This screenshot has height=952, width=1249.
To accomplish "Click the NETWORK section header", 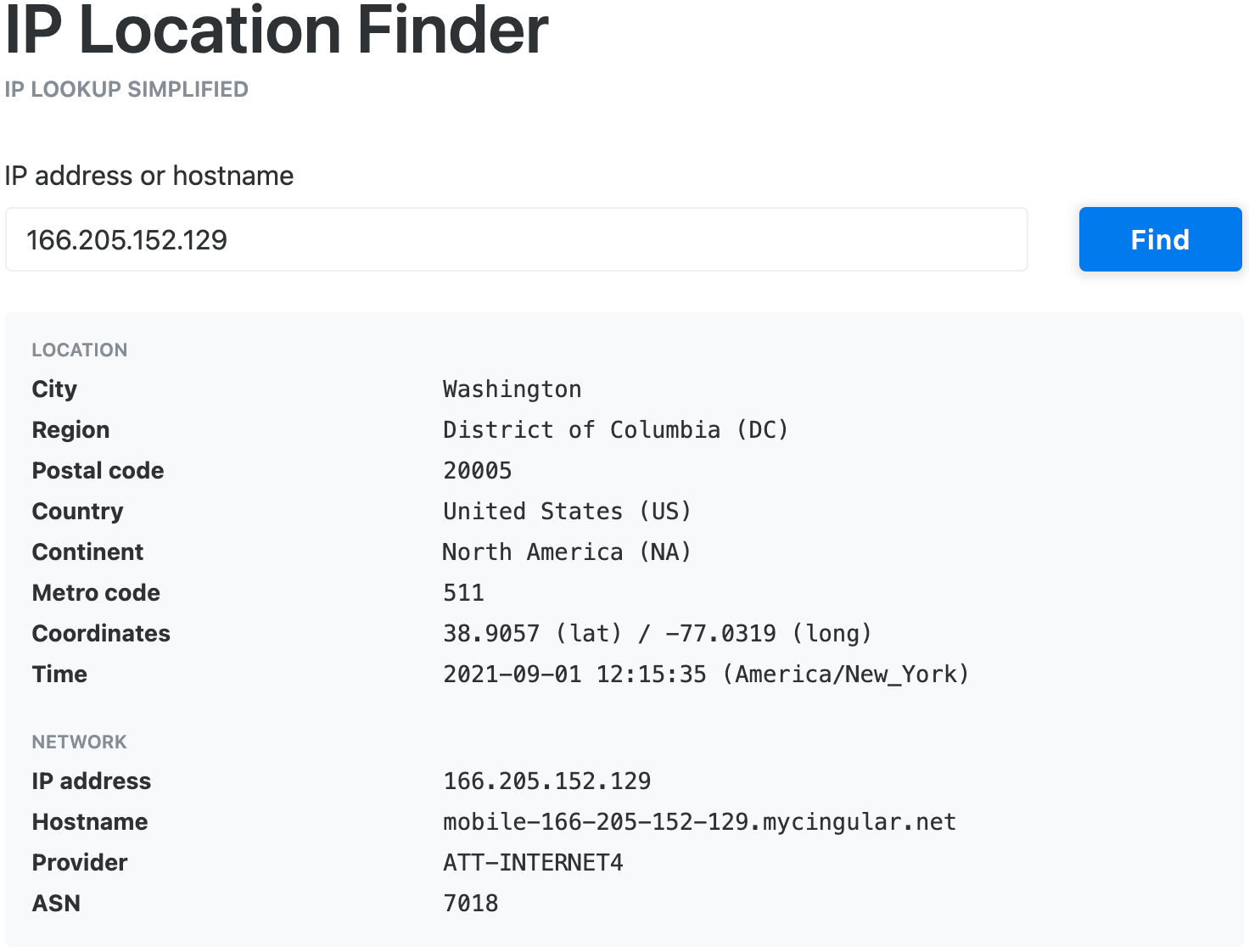I will pyautogui.click(x=80, y=742).
